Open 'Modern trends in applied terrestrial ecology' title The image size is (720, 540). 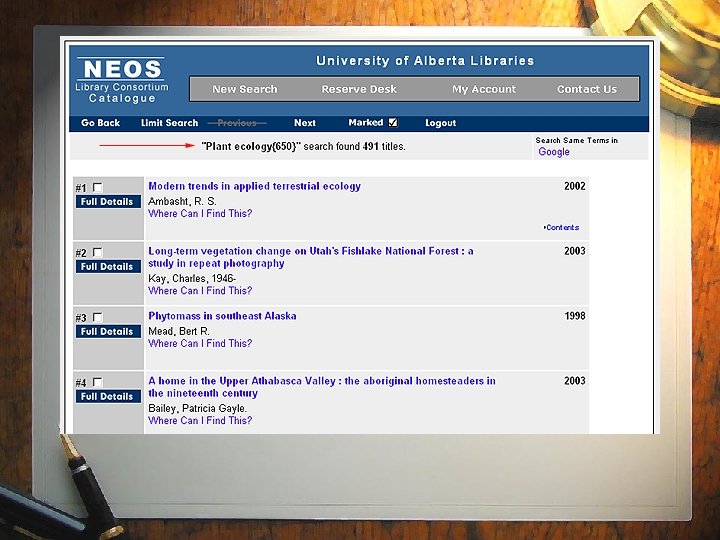254,186
